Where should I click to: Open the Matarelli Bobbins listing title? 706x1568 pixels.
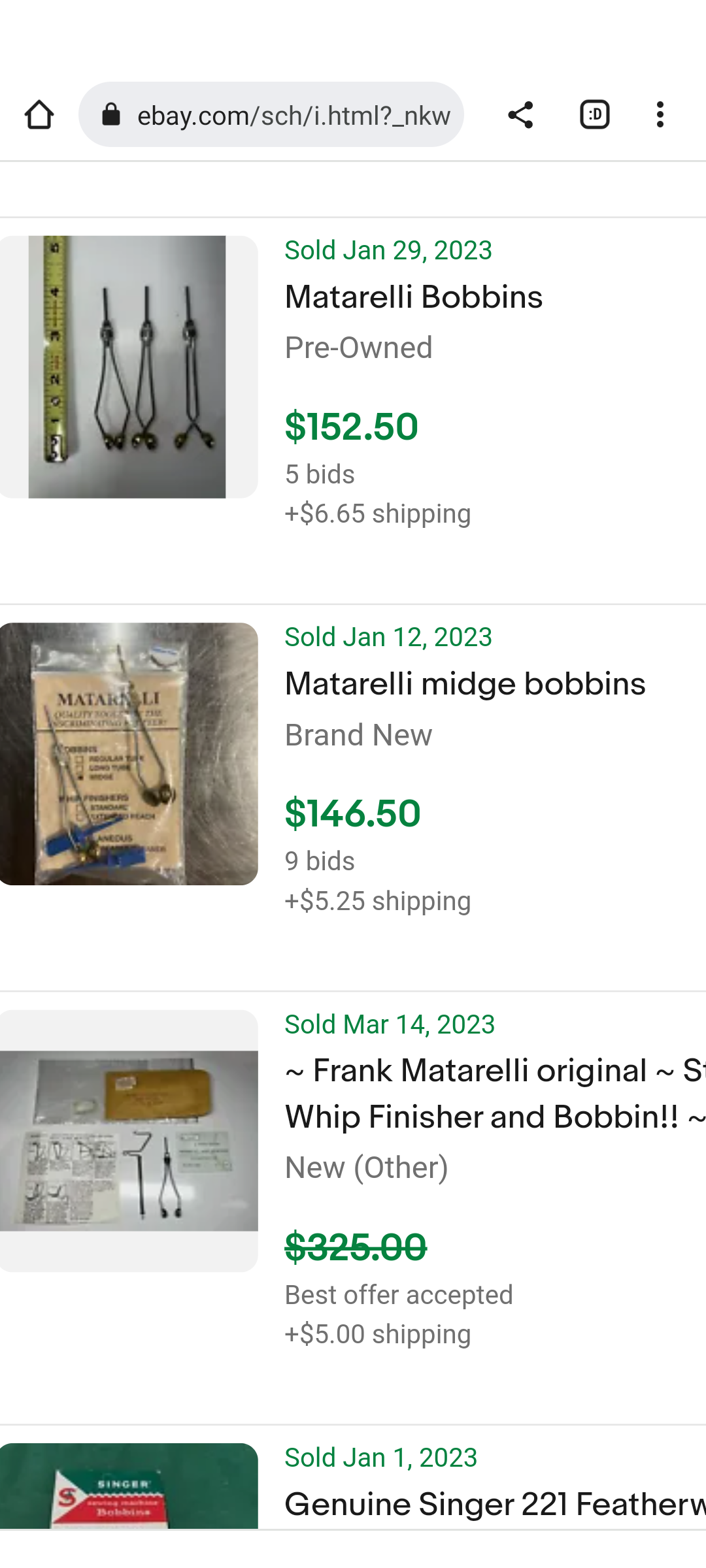(x=414, y=297)
